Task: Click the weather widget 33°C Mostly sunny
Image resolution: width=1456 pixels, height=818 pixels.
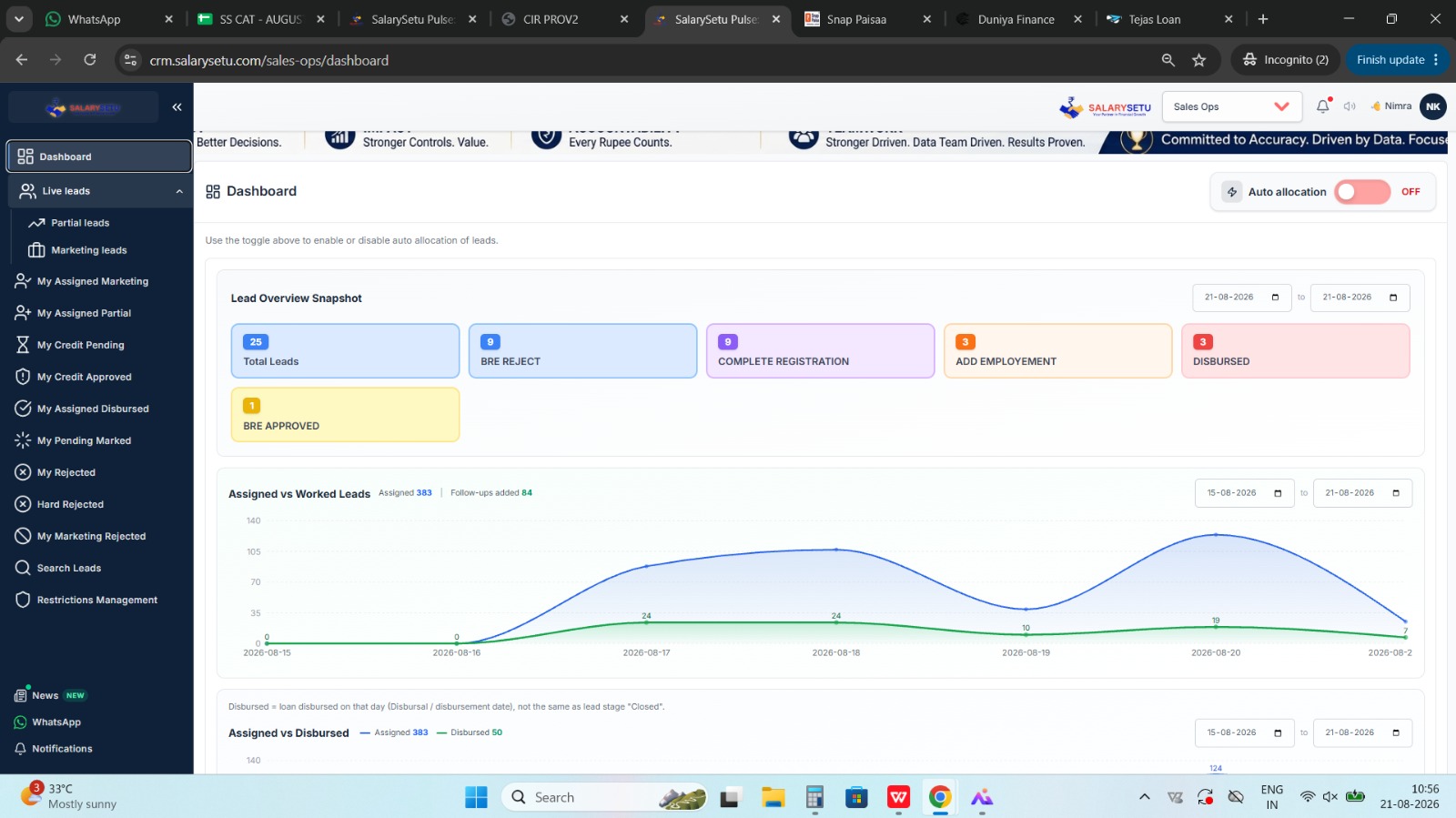Action: tap(71, 796)
